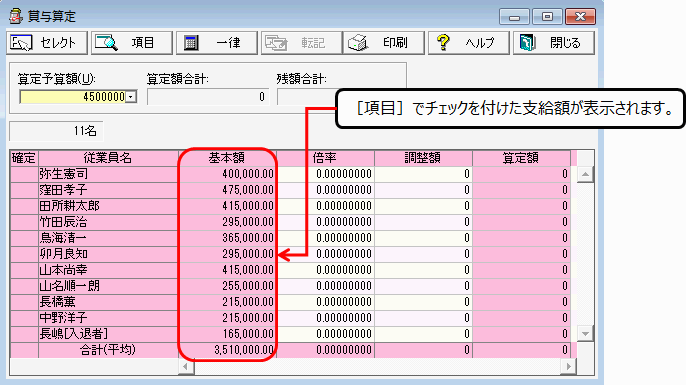
Task: Select employee 田所耕太郎
Action: coord(108,206)
